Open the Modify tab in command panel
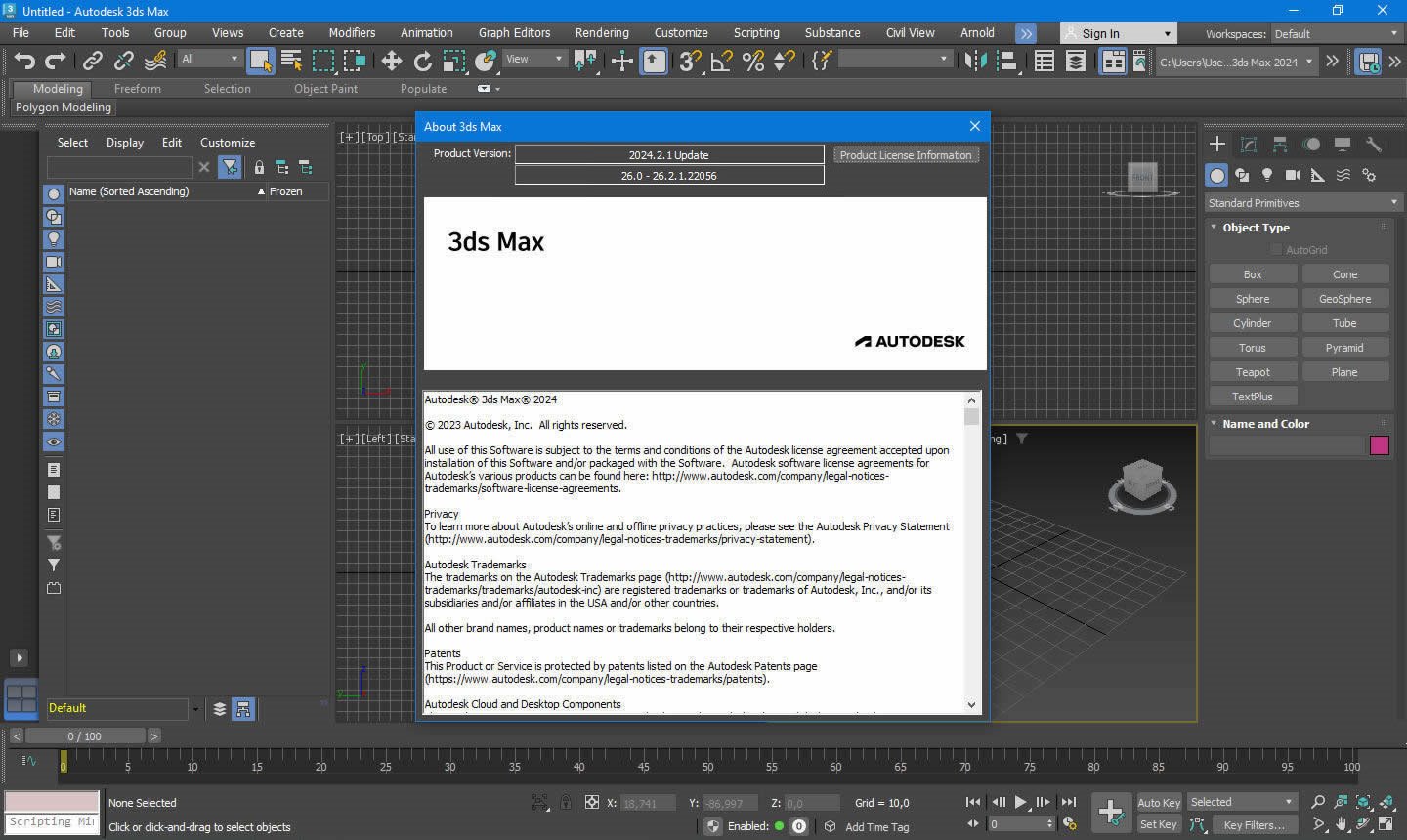Screen dimensions: 1407x840 (x=1248, y=145)
